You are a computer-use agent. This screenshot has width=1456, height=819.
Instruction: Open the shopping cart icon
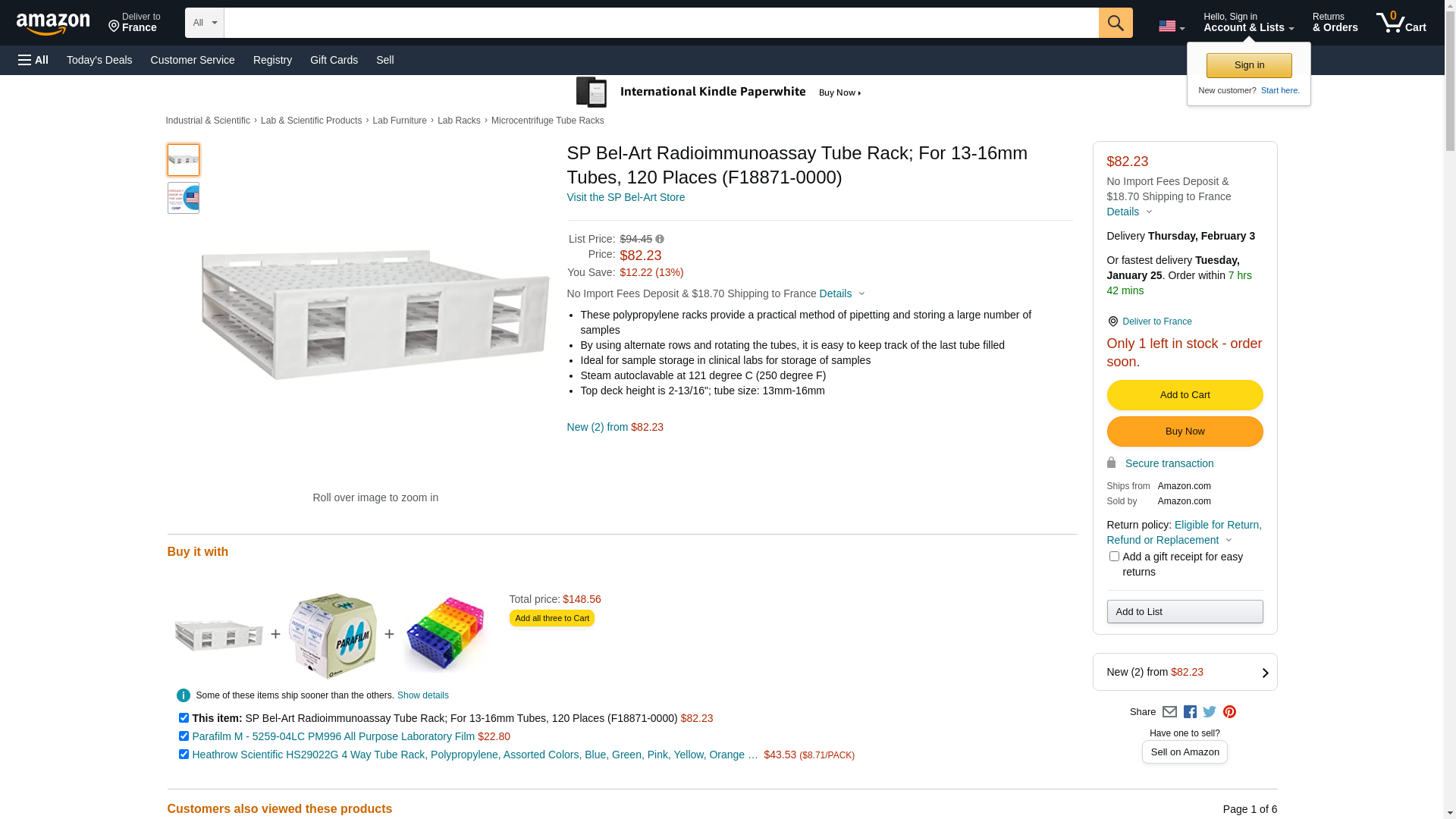pos(1400,23)
